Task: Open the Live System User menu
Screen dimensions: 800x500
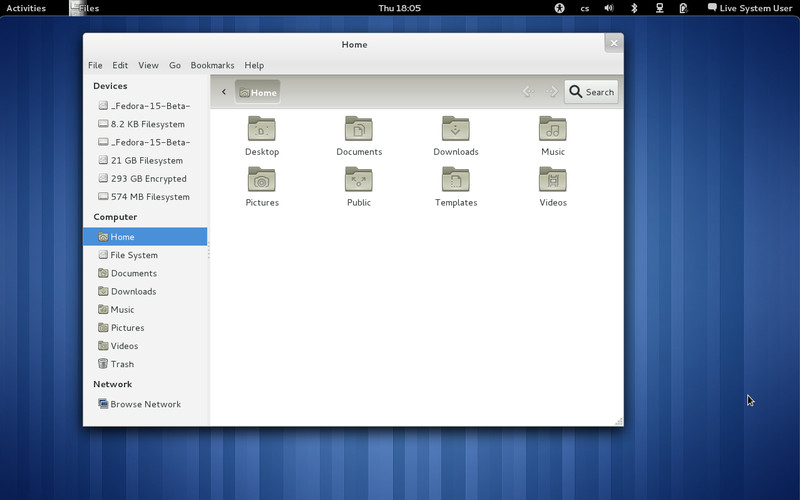Action: (x=749, y=8)
